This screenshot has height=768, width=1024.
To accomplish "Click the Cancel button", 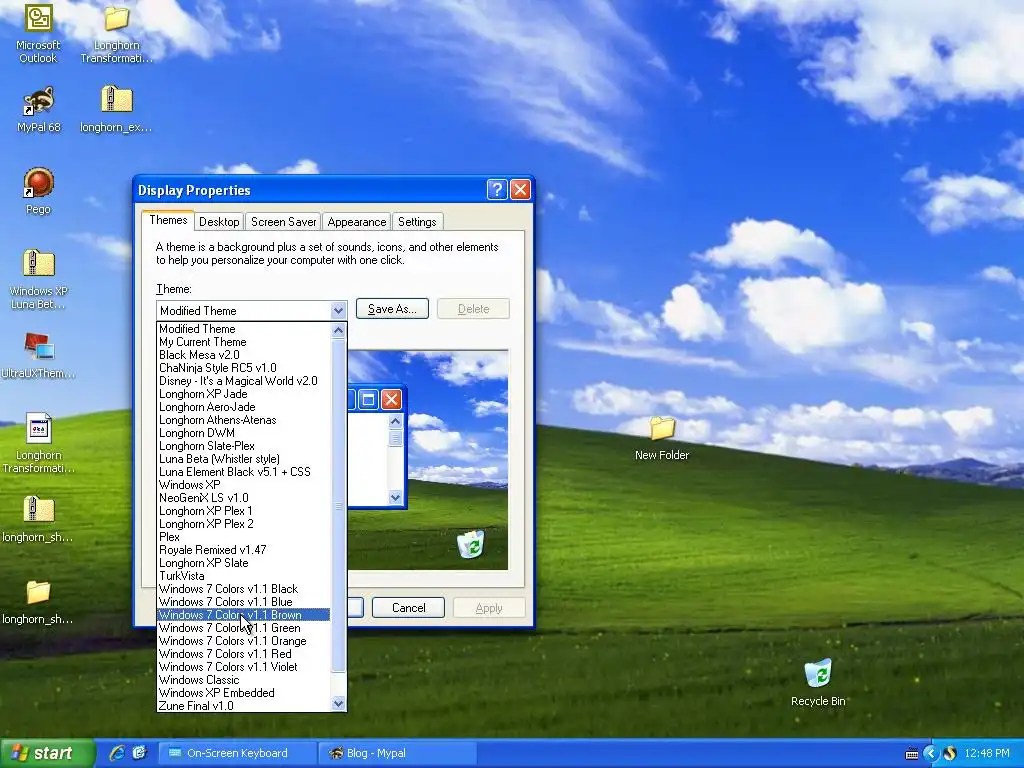I will coord(408,608).
